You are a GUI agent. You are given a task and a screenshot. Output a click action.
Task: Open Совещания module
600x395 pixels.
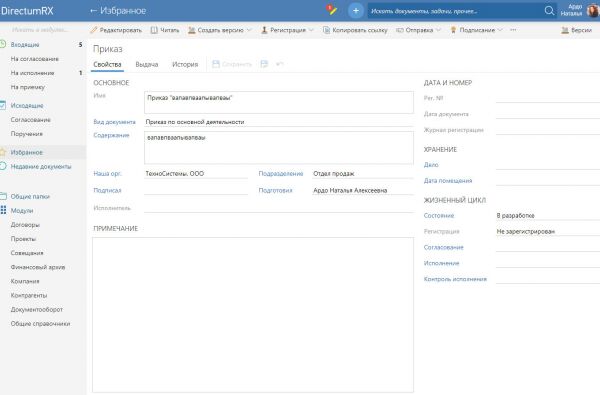27,253
